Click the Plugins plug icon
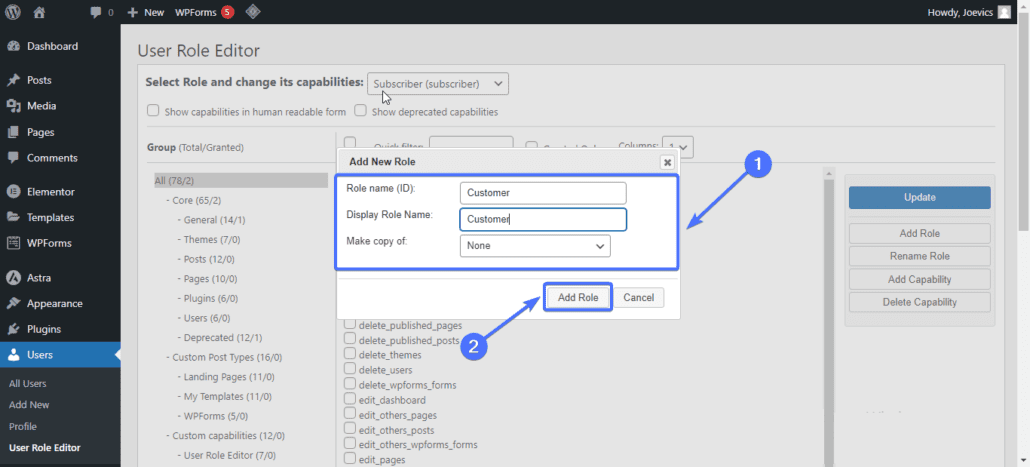Image resolution: width=1030 pixels, height=467 pixels. pos(13,329)
